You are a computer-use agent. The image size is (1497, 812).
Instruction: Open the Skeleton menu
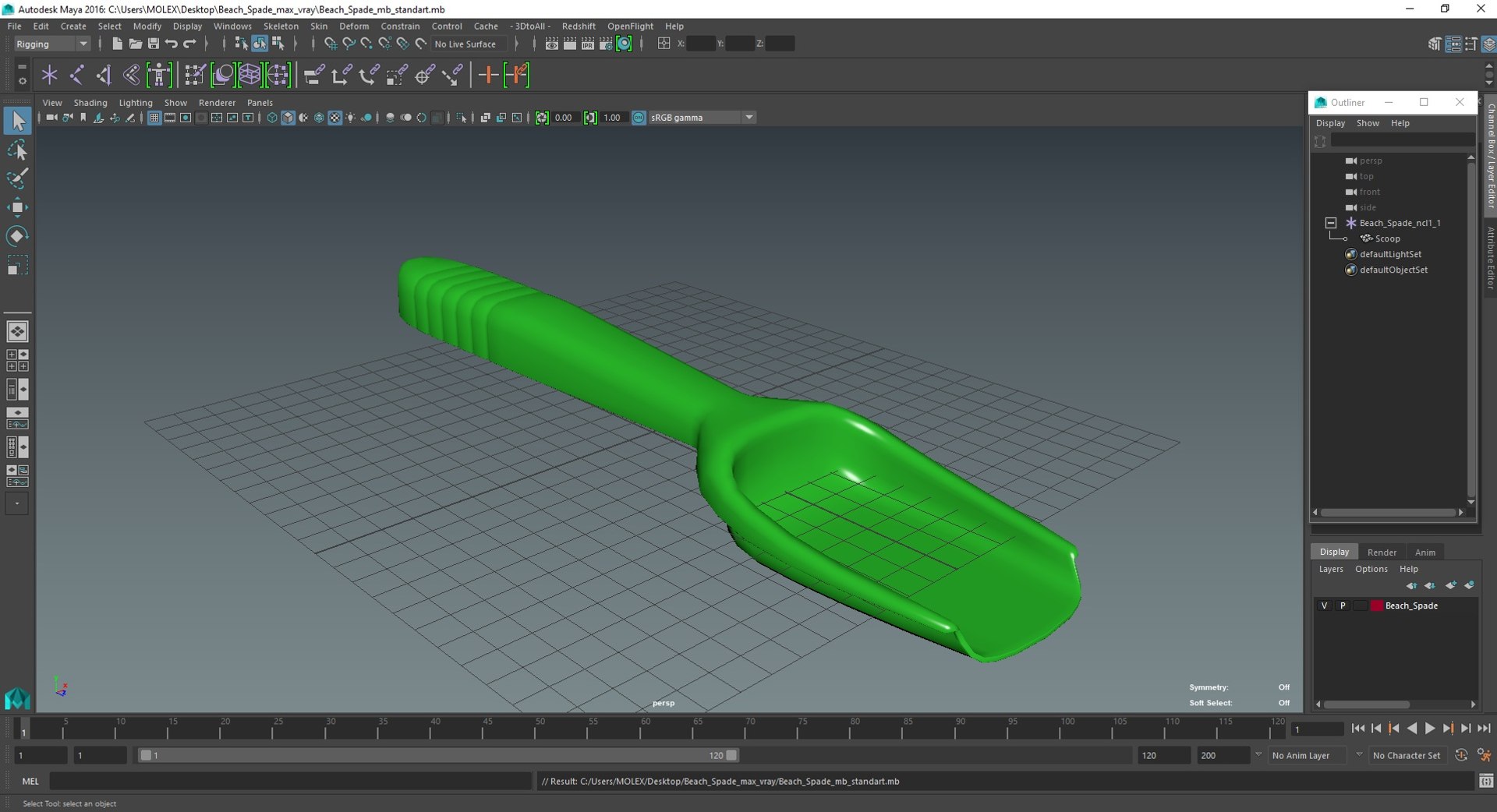pos(281,26)
